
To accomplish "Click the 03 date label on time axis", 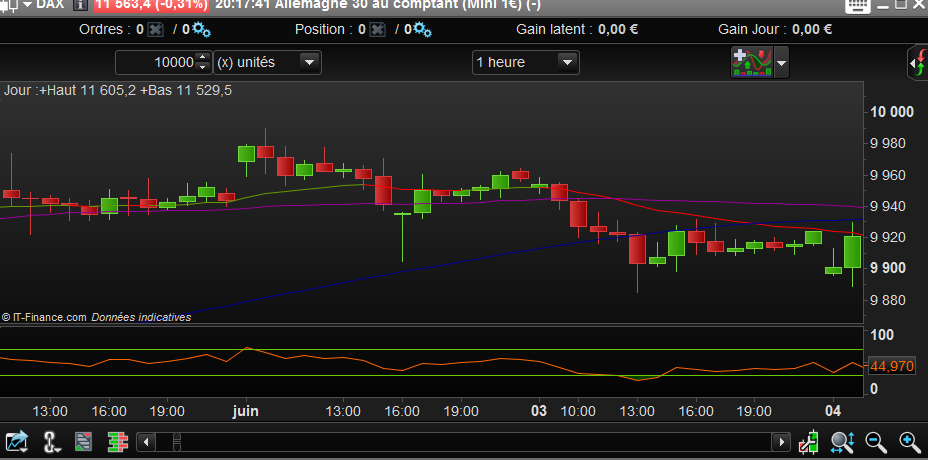I will [539, 411].
